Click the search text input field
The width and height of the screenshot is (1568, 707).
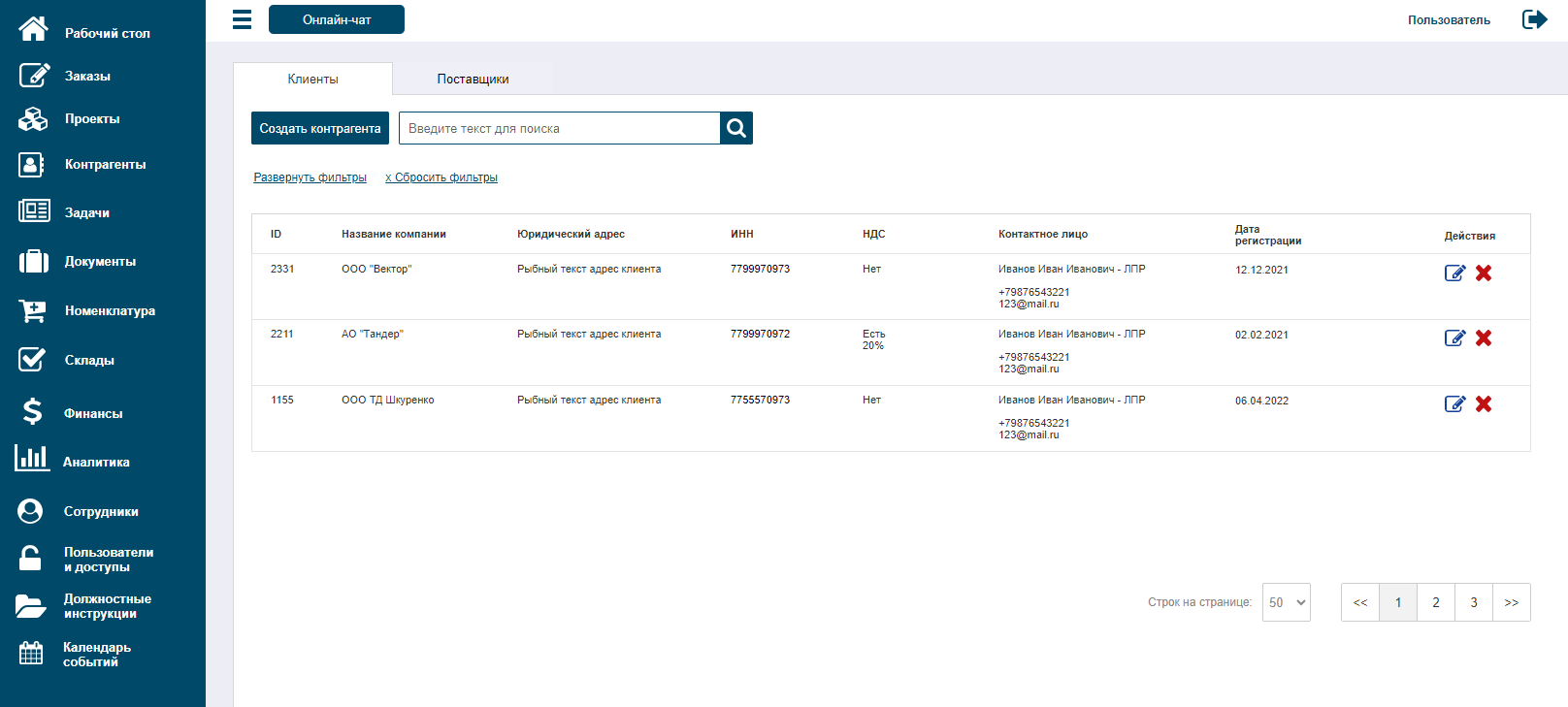click(560, 128)
